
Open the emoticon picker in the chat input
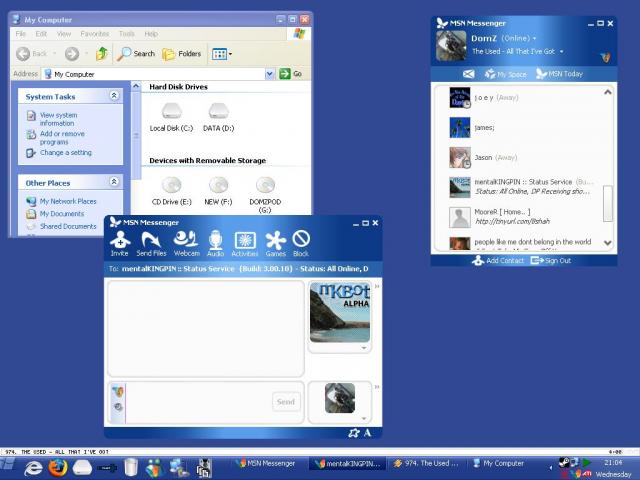(x=118, y=391)
